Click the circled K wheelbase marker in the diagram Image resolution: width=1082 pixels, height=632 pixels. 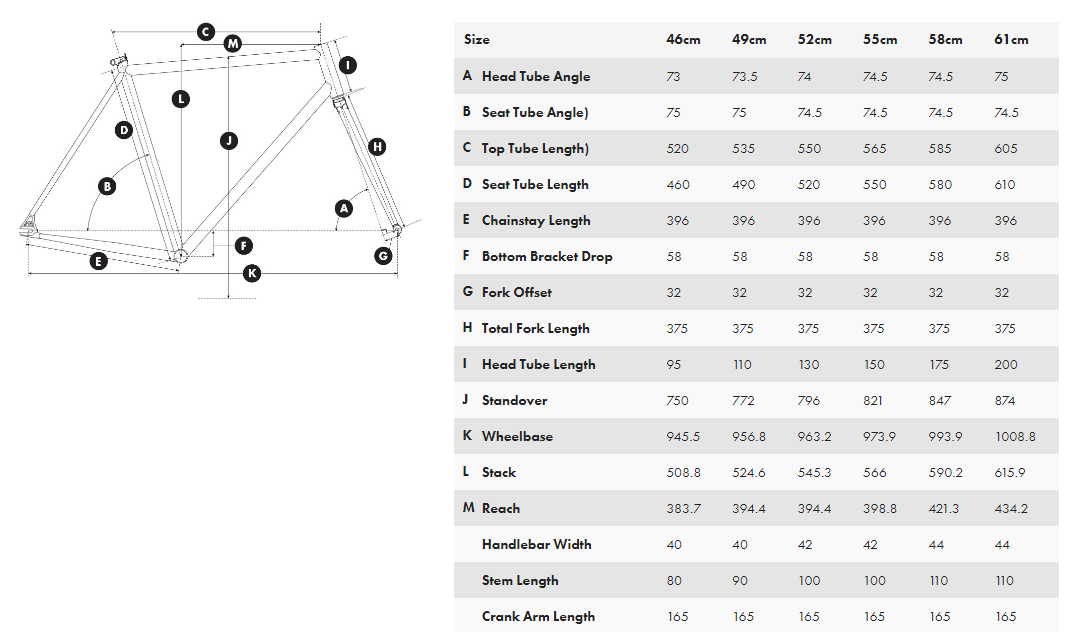(252, 272)
